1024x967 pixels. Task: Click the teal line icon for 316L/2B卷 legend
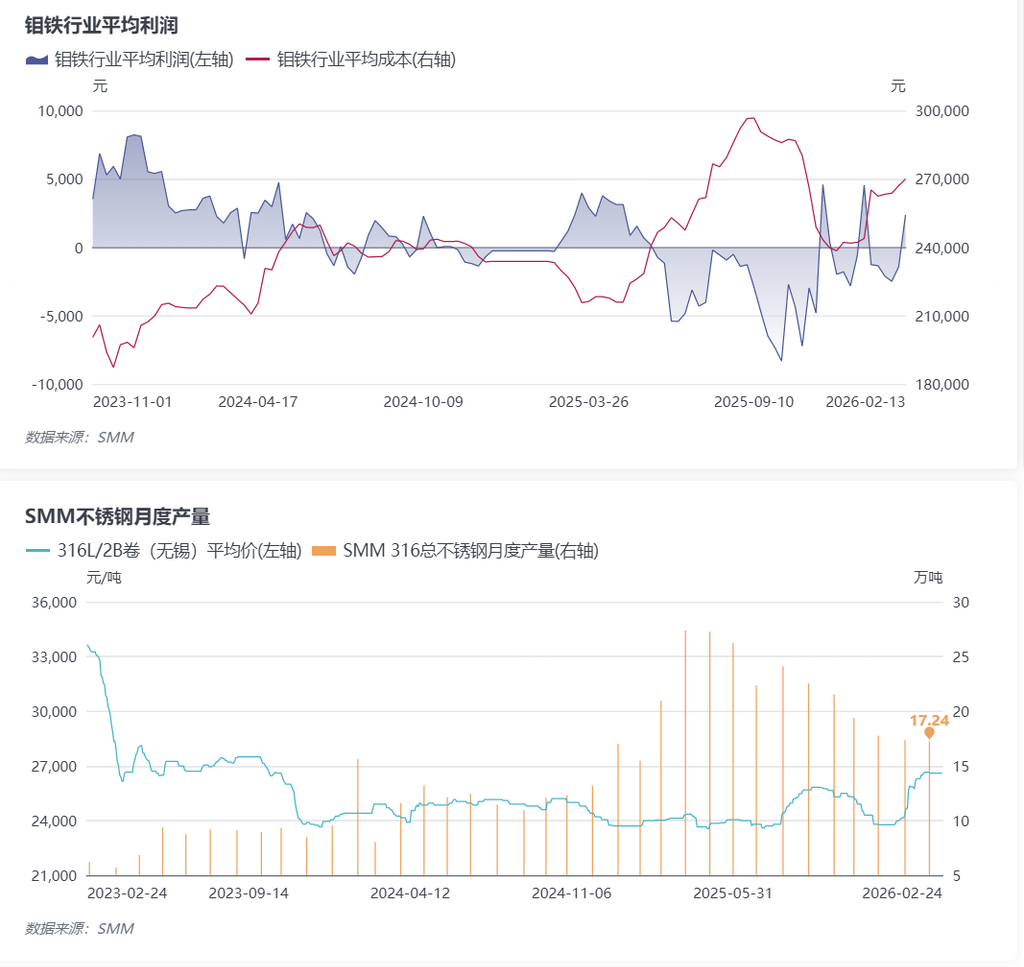point(36,550)
